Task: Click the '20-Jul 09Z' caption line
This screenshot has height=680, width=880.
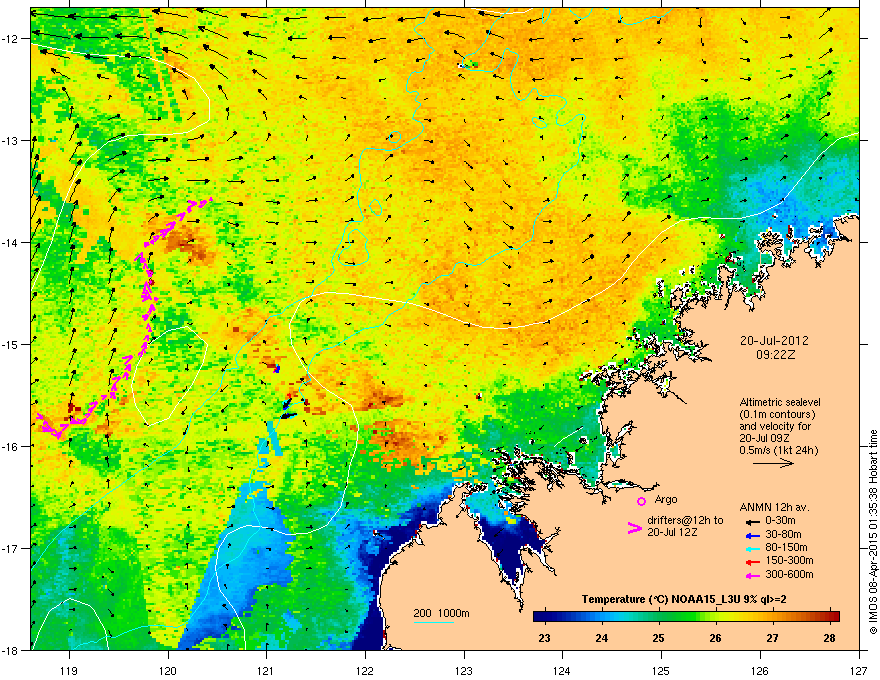Action: (x=764, y=438)
